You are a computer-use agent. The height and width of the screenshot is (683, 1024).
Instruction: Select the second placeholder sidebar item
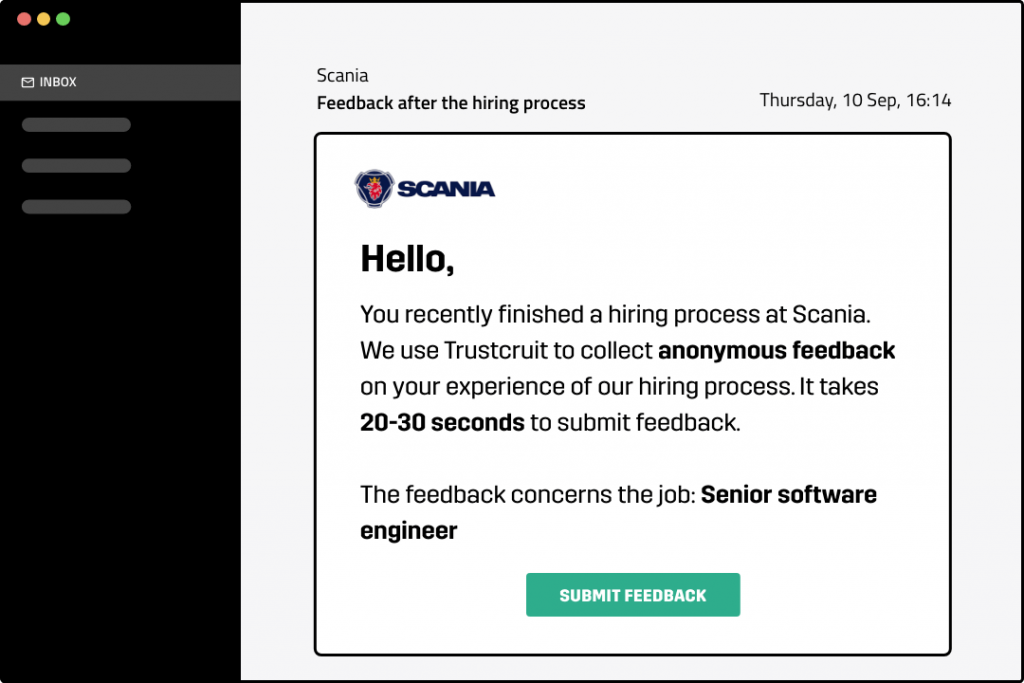point(76,166)
